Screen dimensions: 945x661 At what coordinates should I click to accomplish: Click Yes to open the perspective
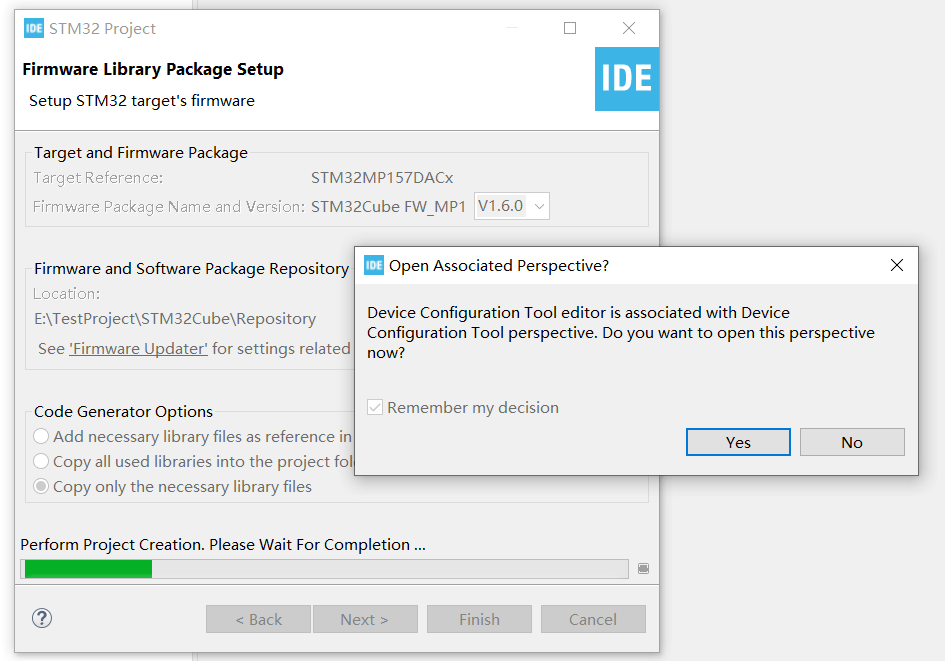click(738, 442)
